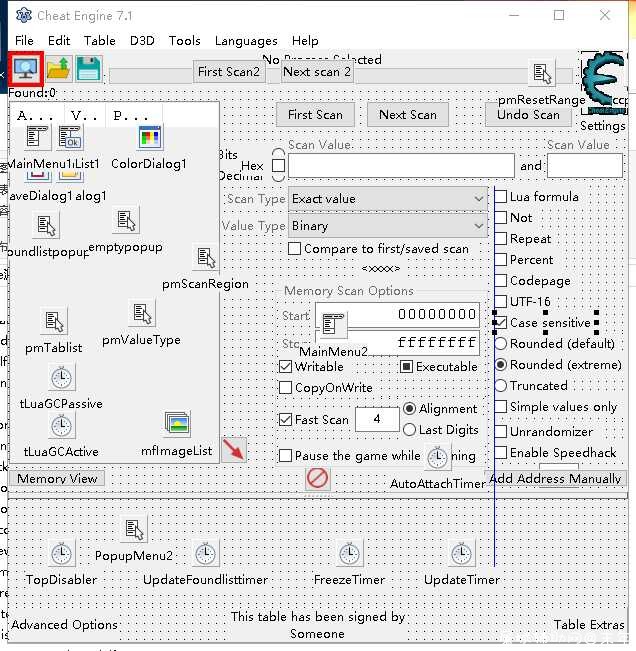Click the Cheat Engine logo
Image resolution: width=636 pixels, height=651 pixels.
604,83
